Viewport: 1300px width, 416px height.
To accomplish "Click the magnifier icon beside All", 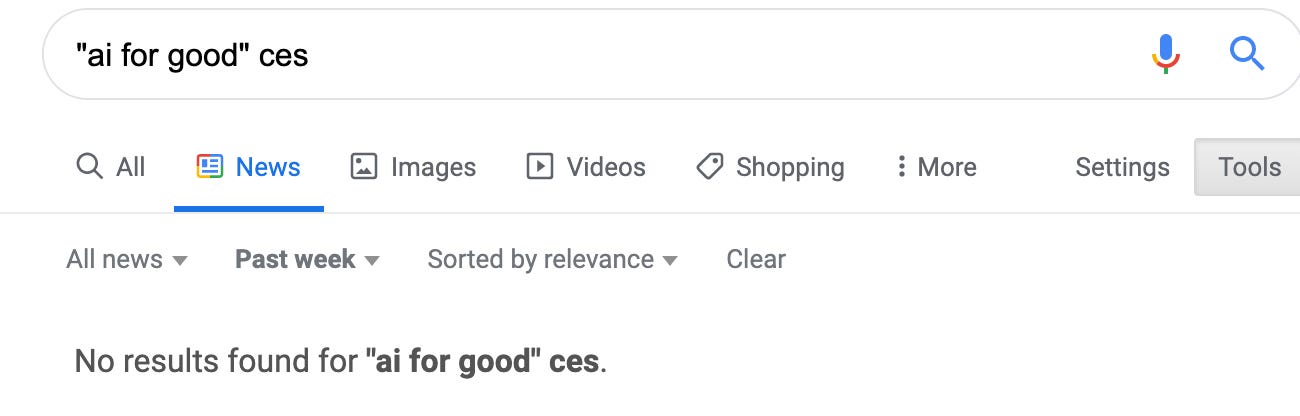I will tap(89, 166).
